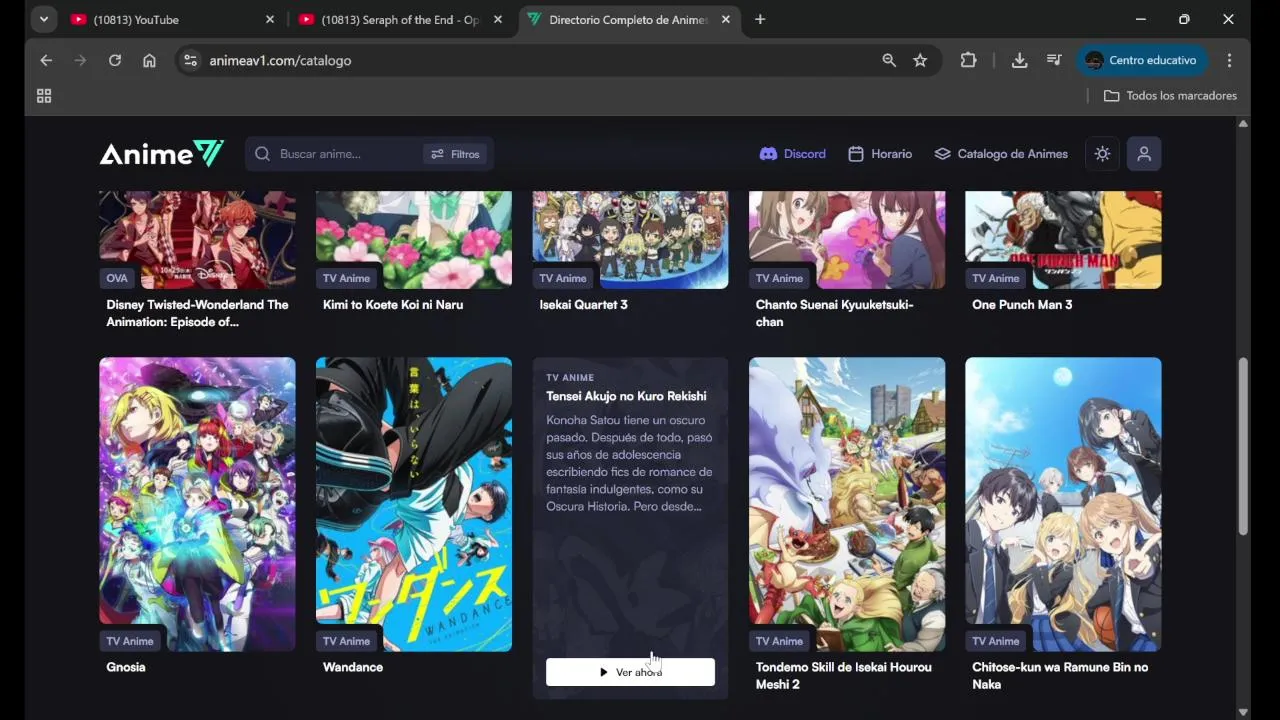This screenshot has height=720, width=1280.
Task: Open the Discord link
Action: tap(792, 154)
